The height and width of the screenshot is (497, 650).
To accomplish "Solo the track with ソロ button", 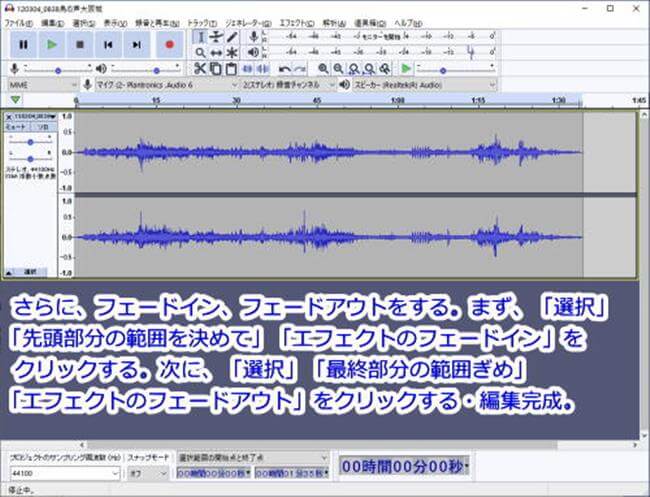I will coord(44,127).
